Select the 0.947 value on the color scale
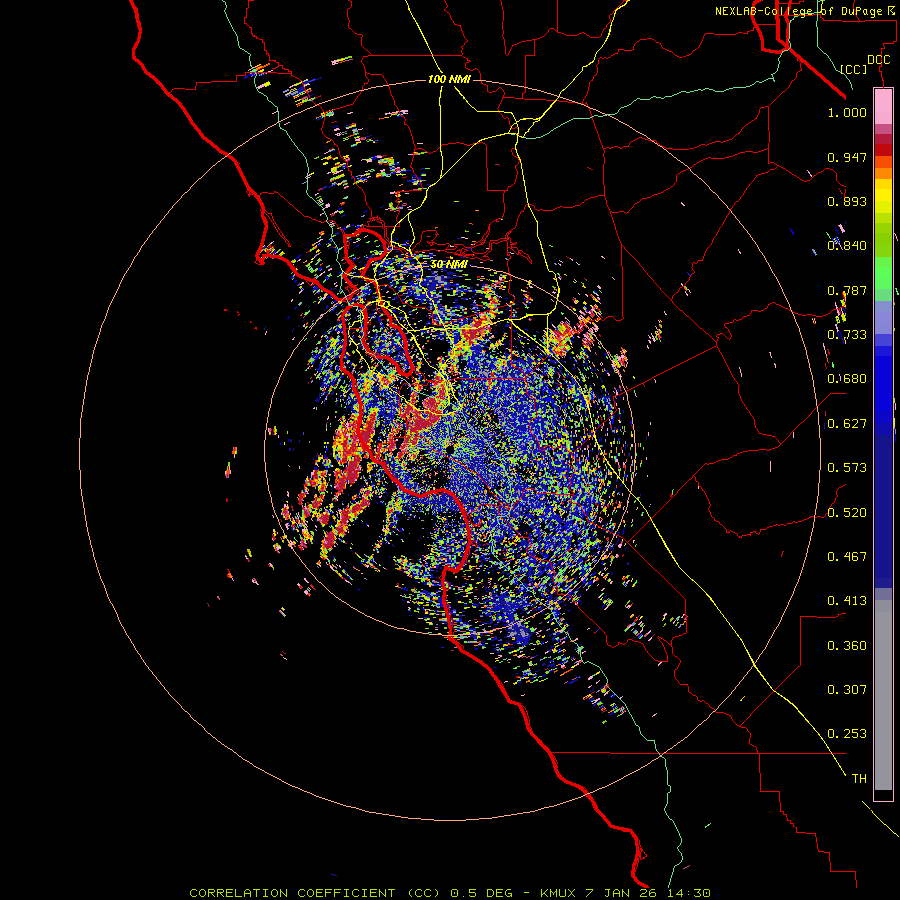 click(x=847, y=157)
